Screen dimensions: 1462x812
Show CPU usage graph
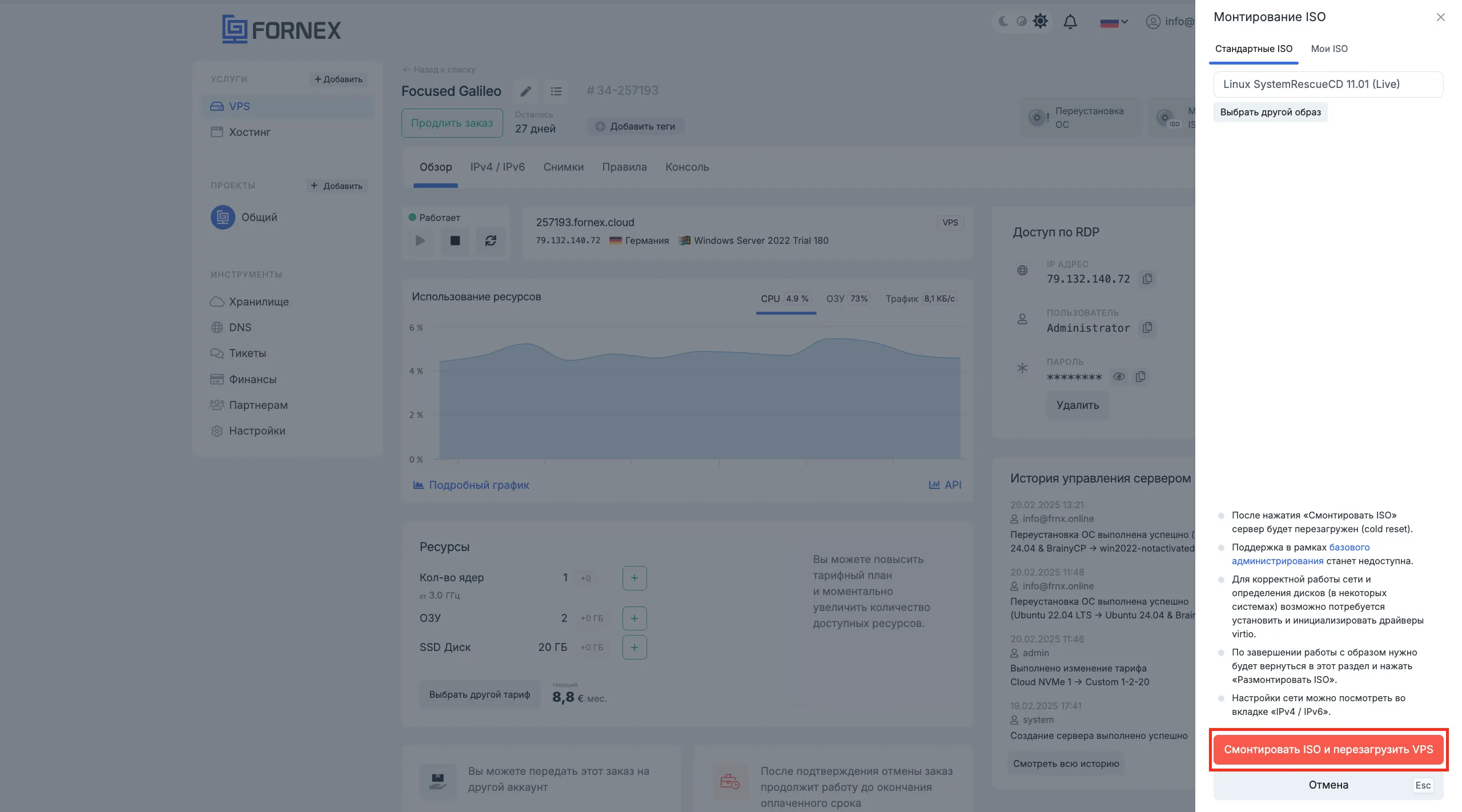(786, 299)
